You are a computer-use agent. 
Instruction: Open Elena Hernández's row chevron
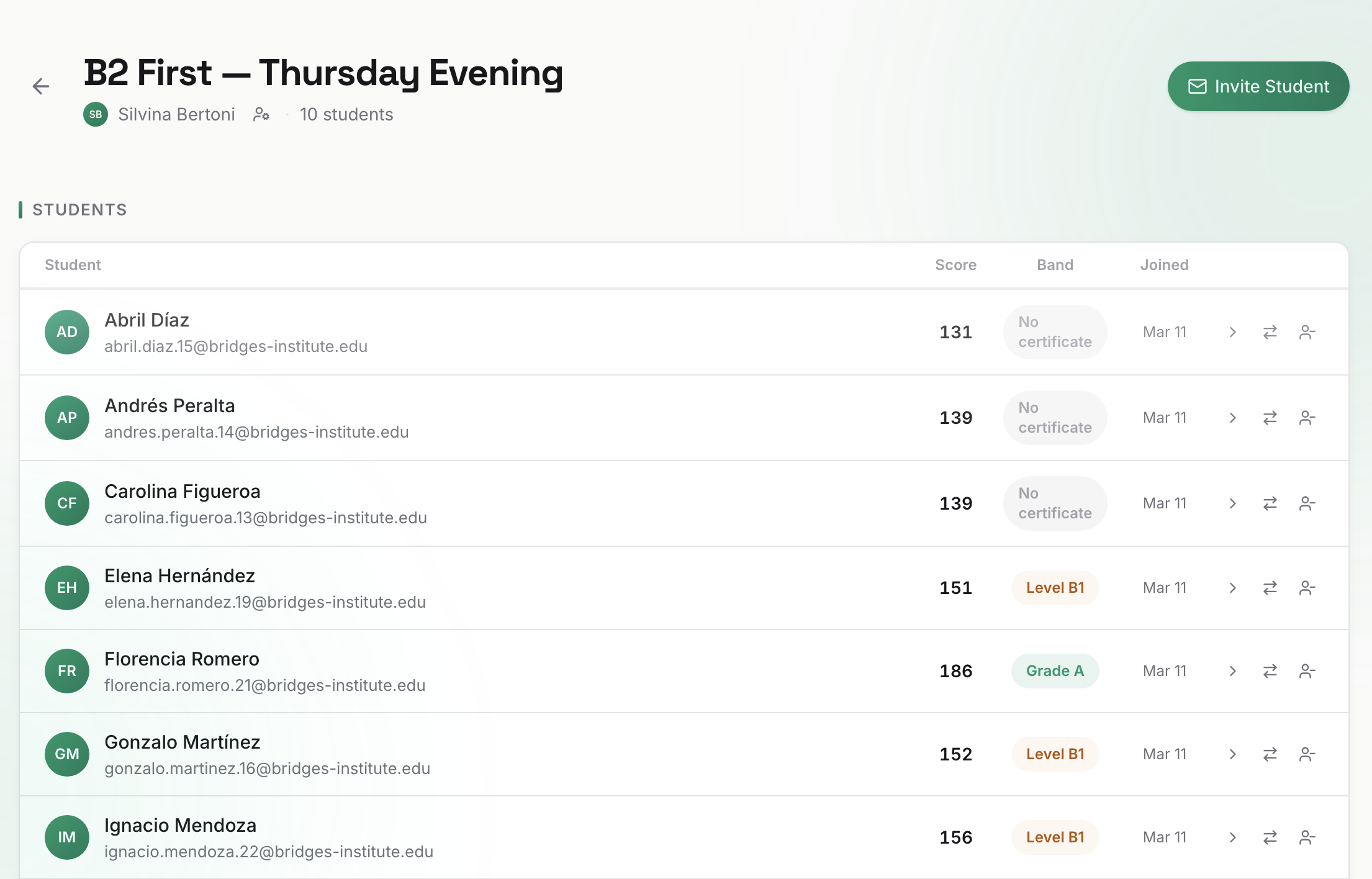point(1233,588)
